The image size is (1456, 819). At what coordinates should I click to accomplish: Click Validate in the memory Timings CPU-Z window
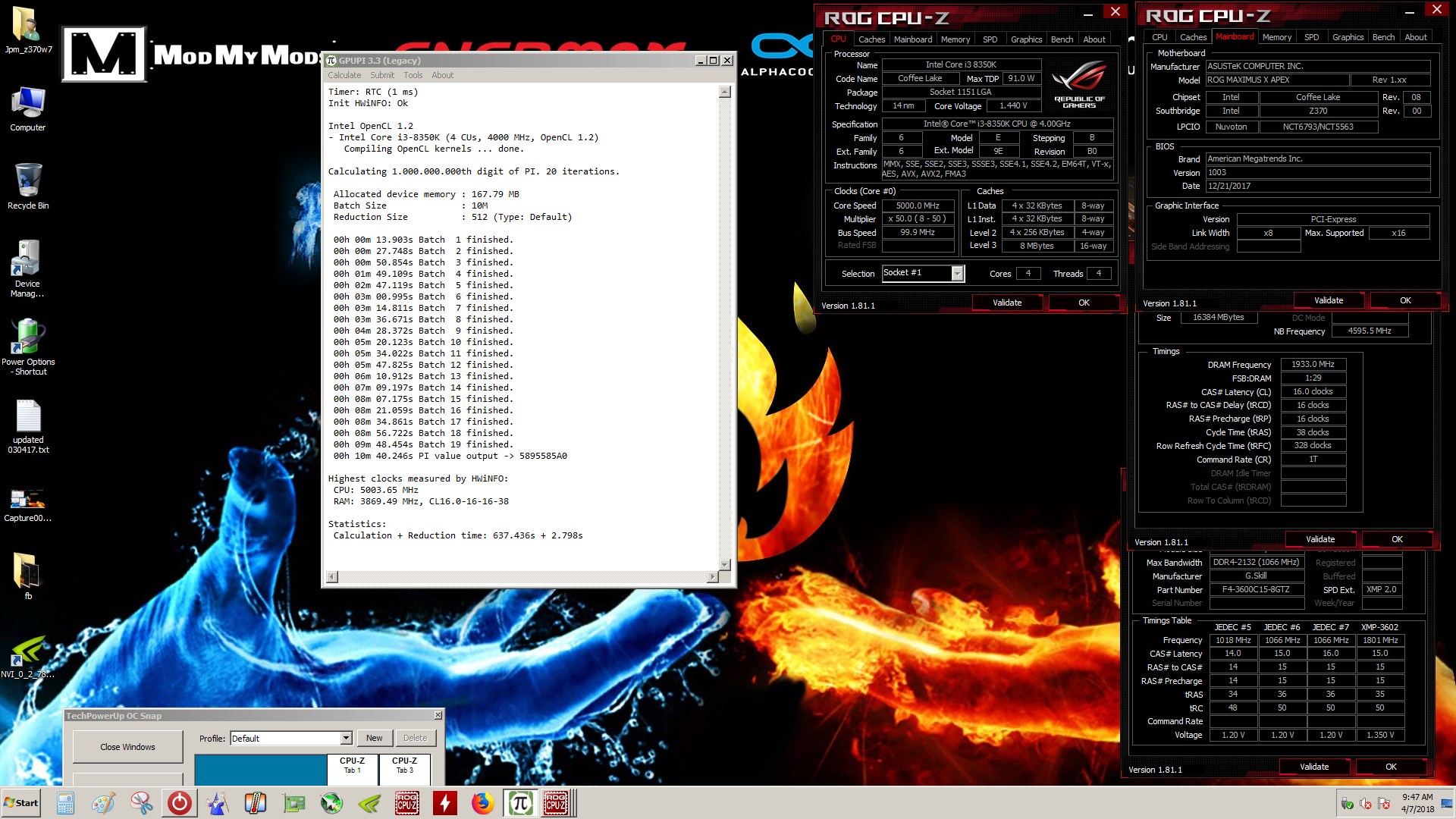point(1320,539)
